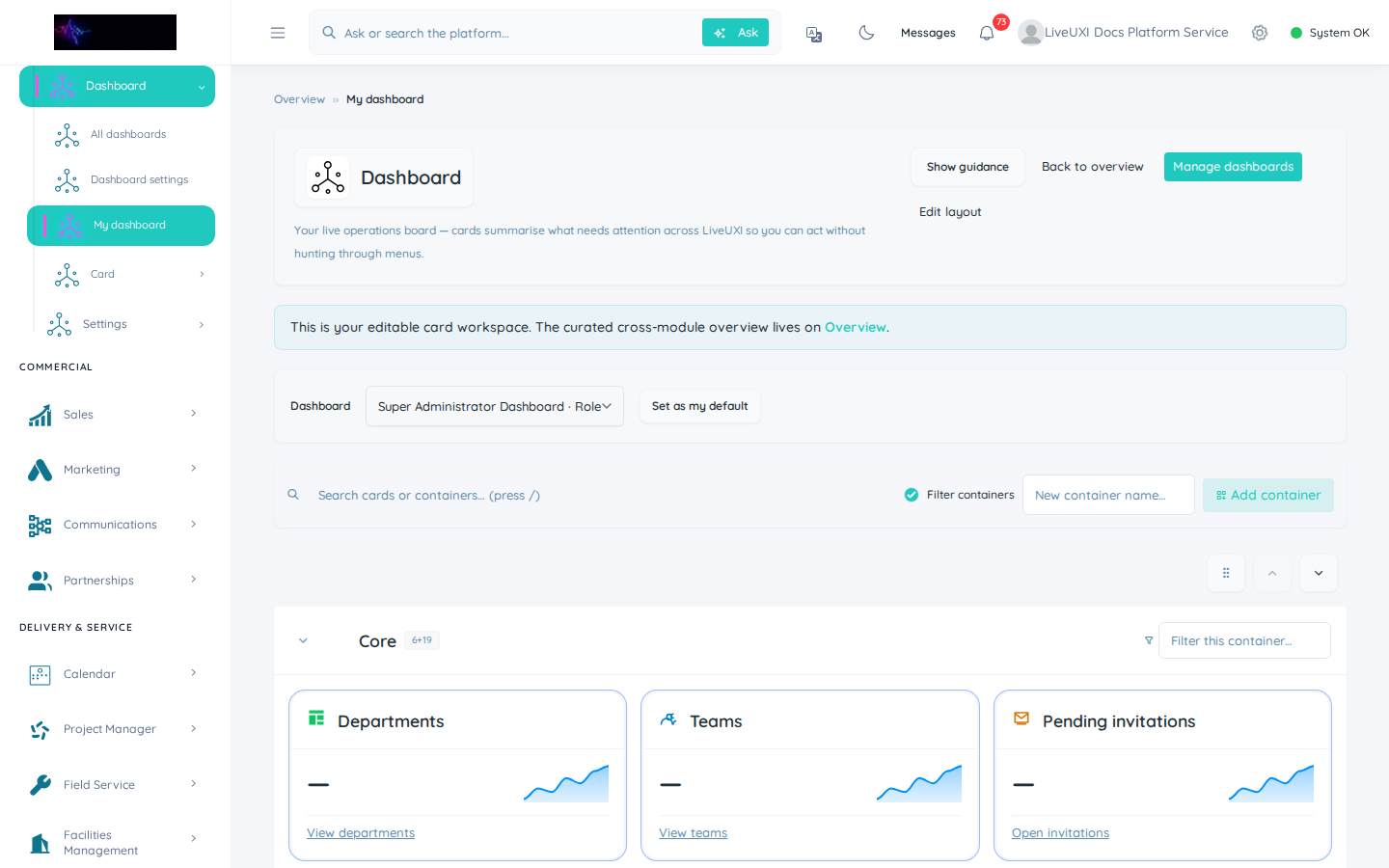Click the Field Service wrench icon
1389x868 pixels.
click(40, 785)
